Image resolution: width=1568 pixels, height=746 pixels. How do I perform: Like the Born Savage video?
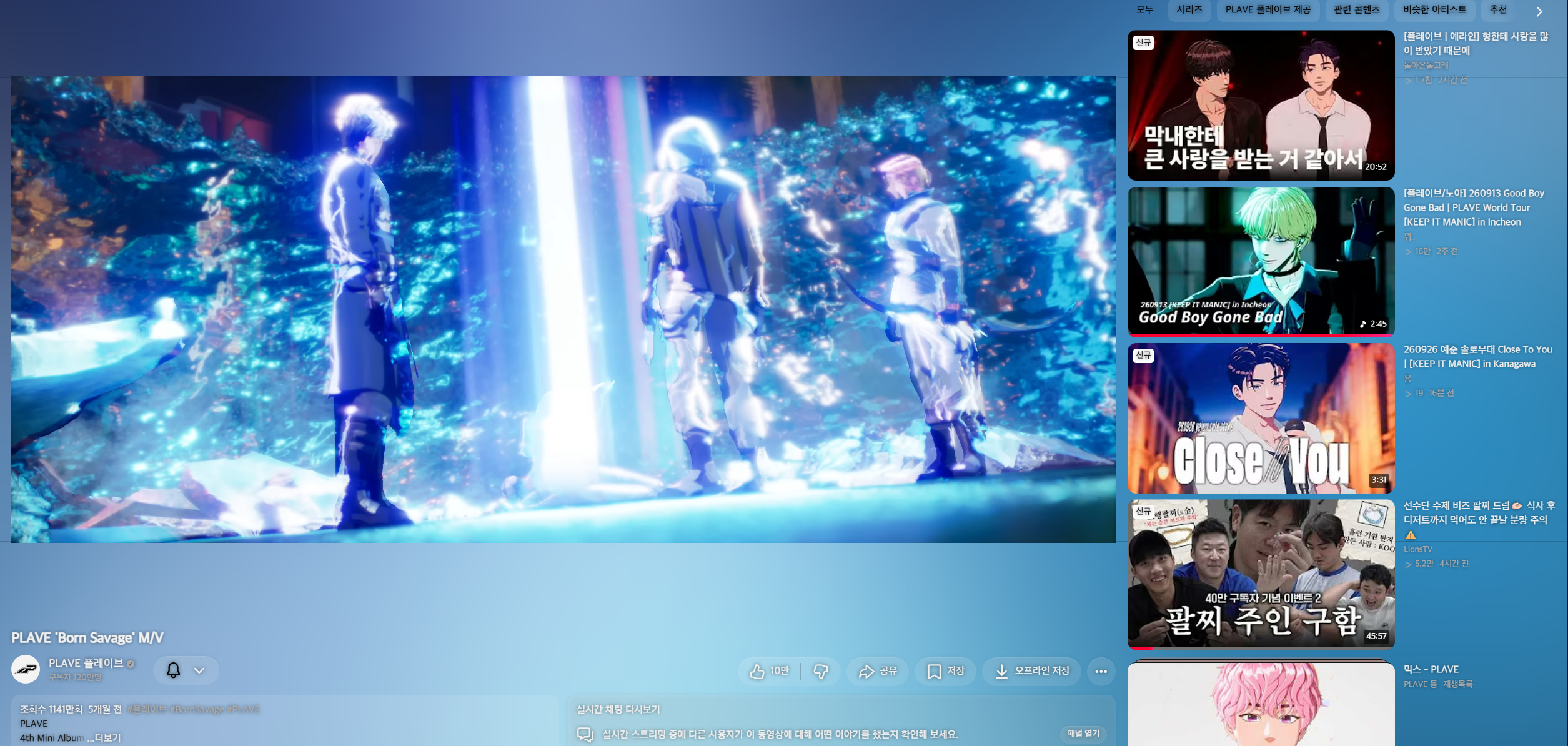[x=770, y=671]
